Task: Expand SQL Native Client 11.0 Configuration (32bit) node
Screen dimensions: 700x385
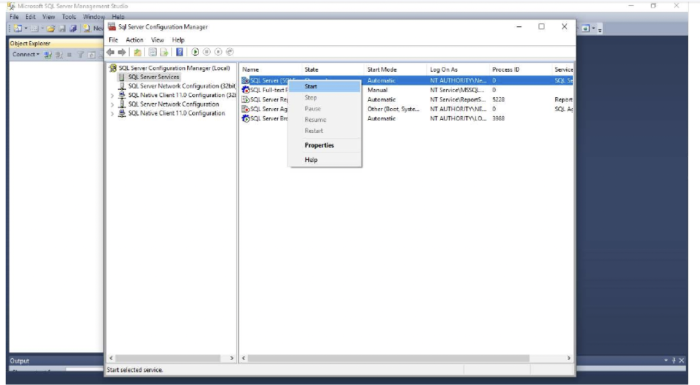Action: click(112, 95)
